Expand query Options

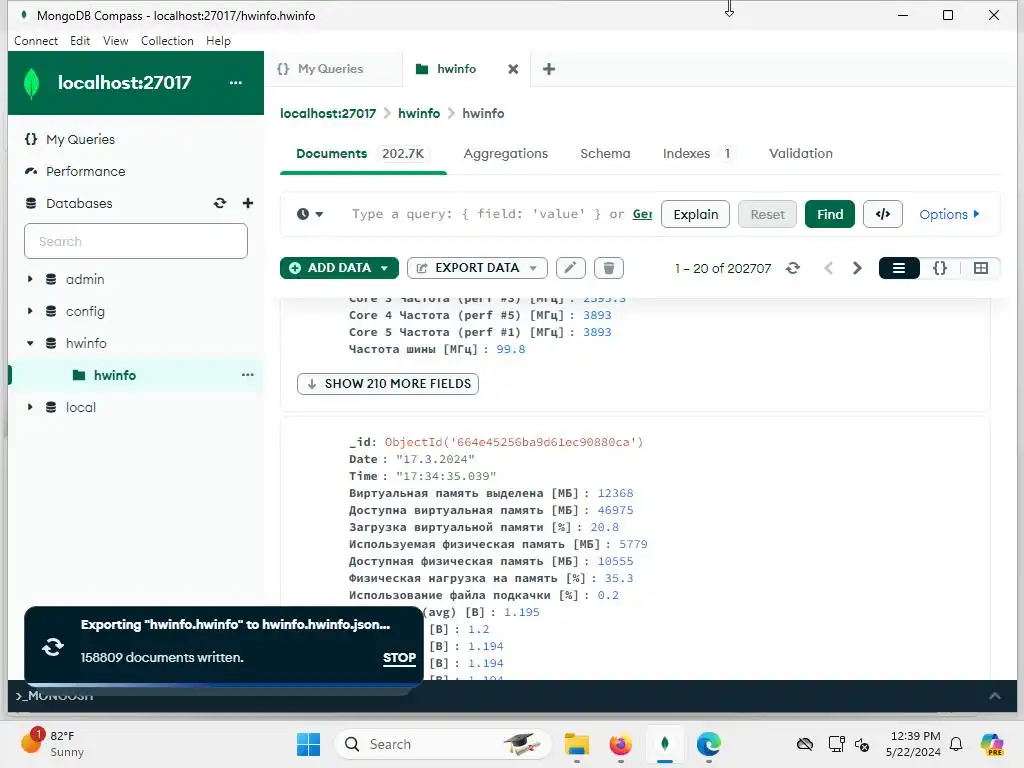click(949, 214)
